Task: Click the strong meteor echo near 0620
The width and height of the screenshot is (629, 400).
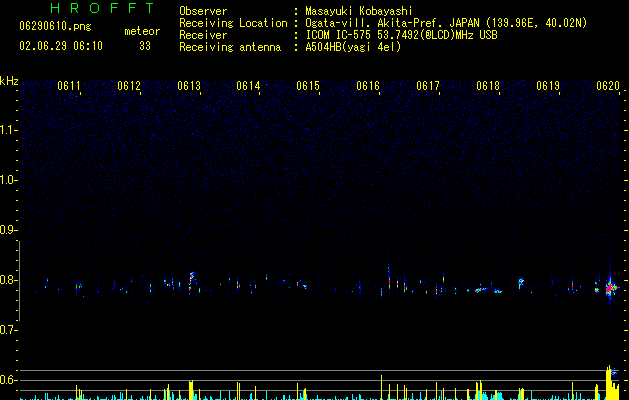Action: (611, 287)
